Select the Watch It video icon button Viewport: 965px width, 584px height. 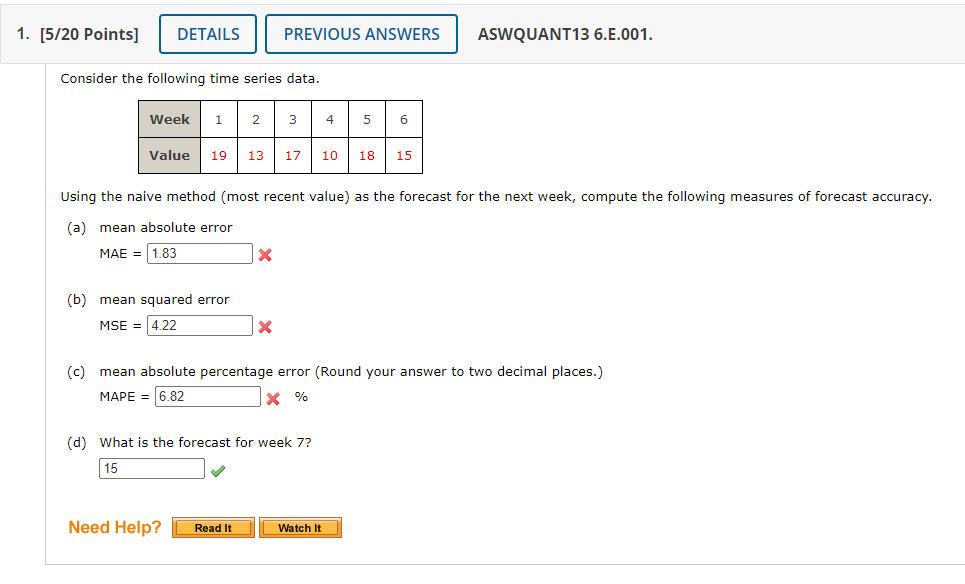pyautogui.click(x=300, y=527)
